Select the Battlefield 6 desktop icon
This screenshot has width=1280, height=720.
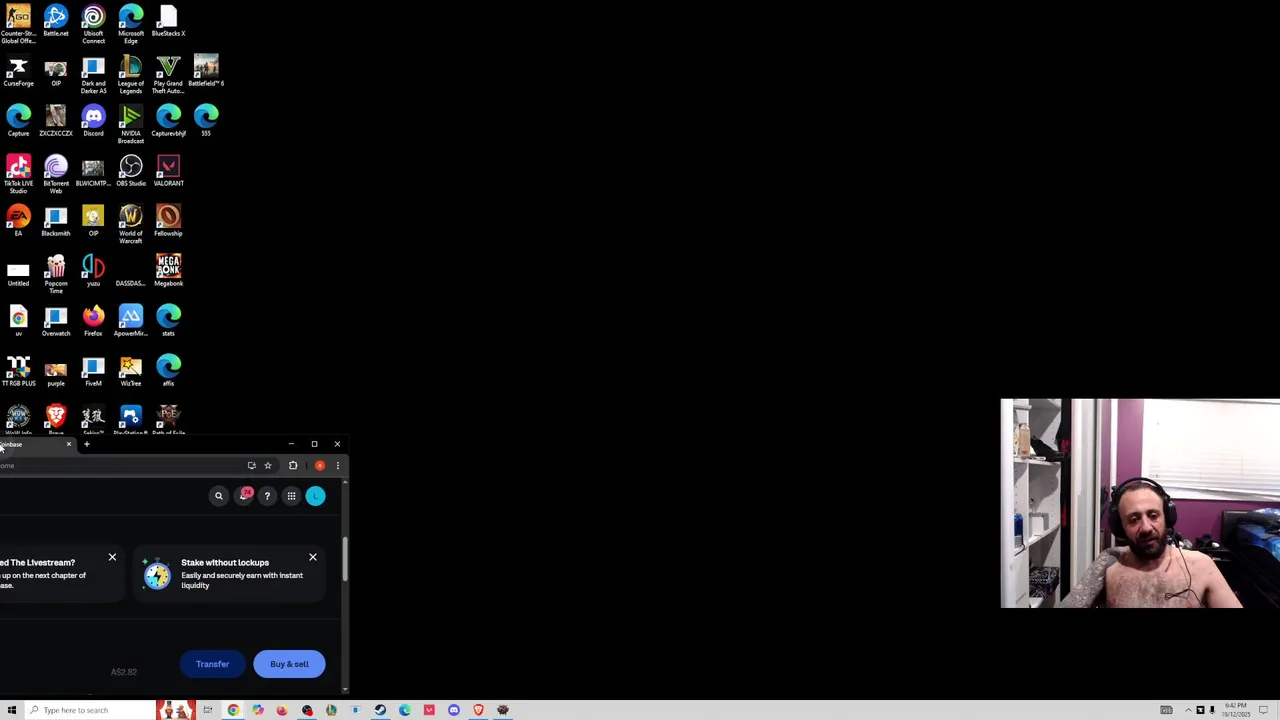(x=206, y=71)
